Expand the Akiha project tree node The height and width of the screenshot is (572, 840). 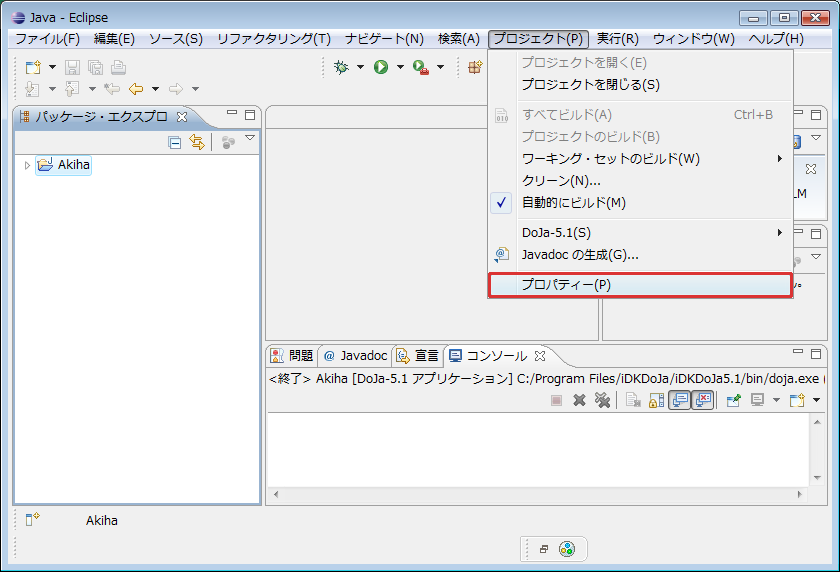(27, 165)
